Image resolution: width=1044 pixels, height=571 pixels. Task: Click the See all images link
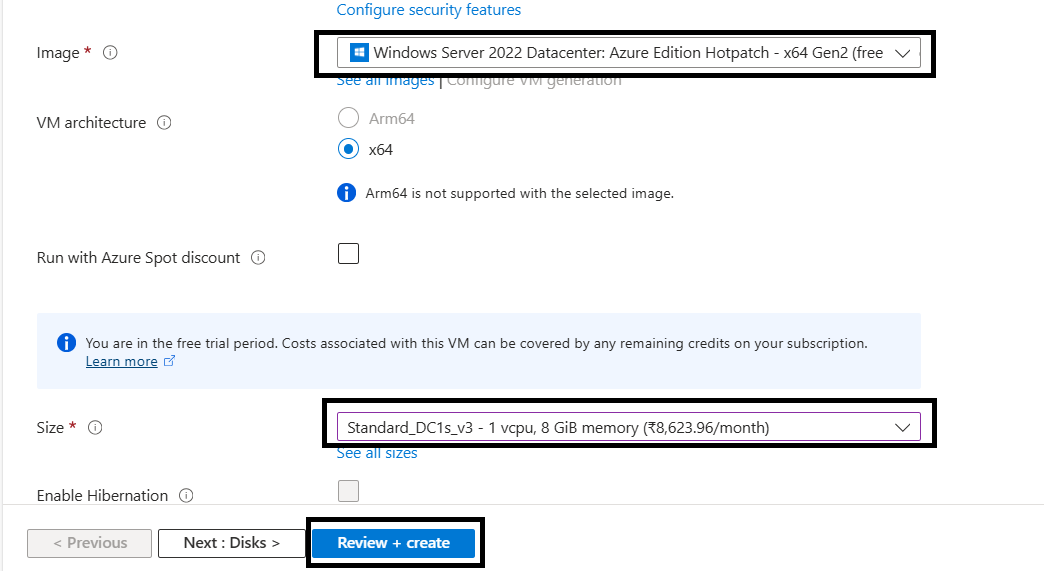pos(385,80)
